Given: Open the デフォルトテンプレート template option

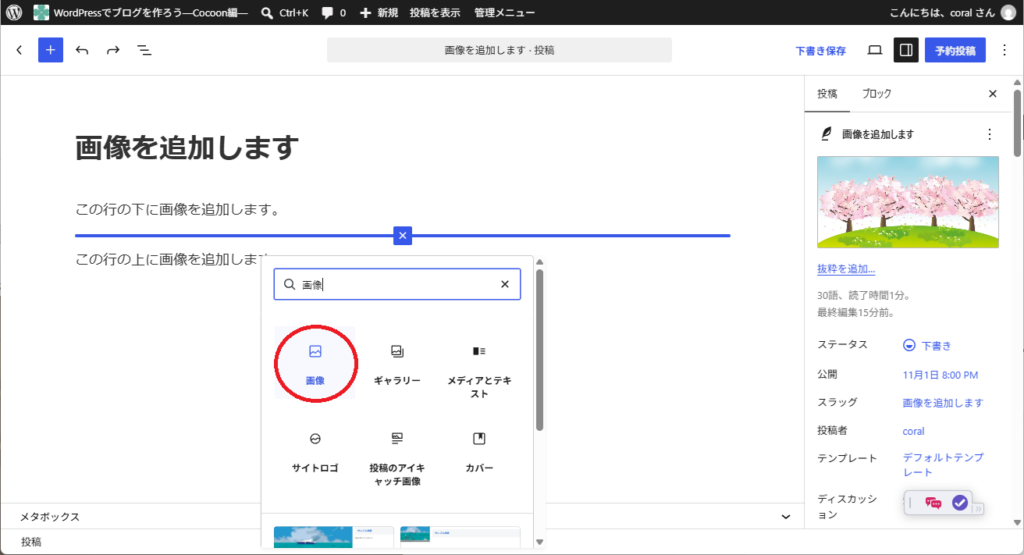Looking at the screenshot, I should pyautogui.click(x=942, y=464).
